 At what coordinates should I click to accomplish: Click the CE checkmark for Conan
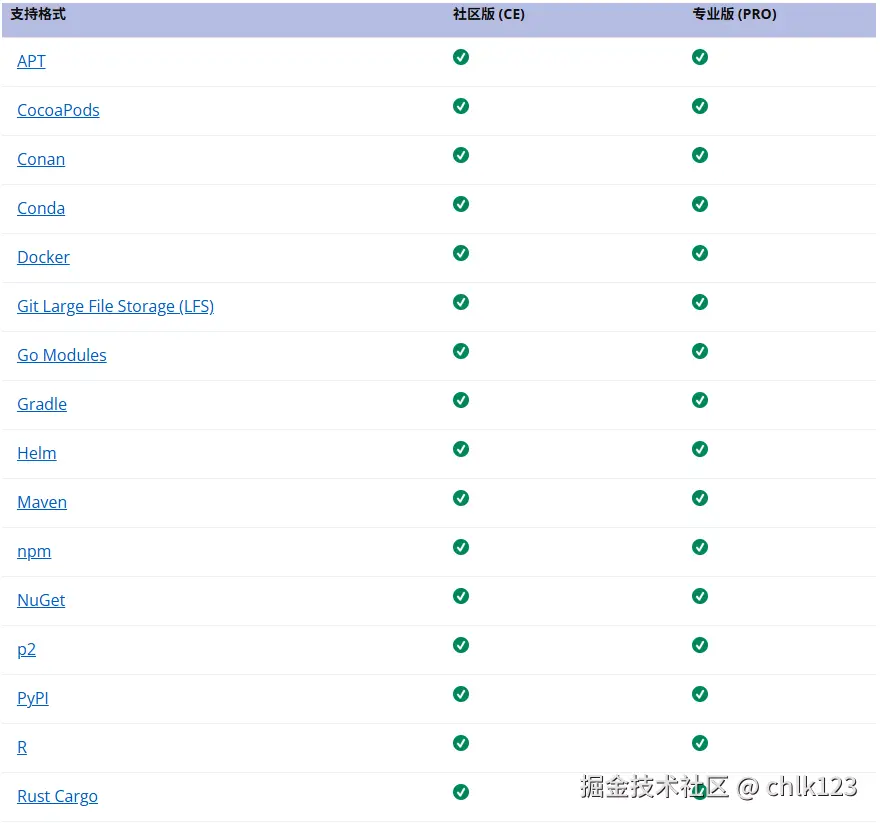[x=461, y=155]
